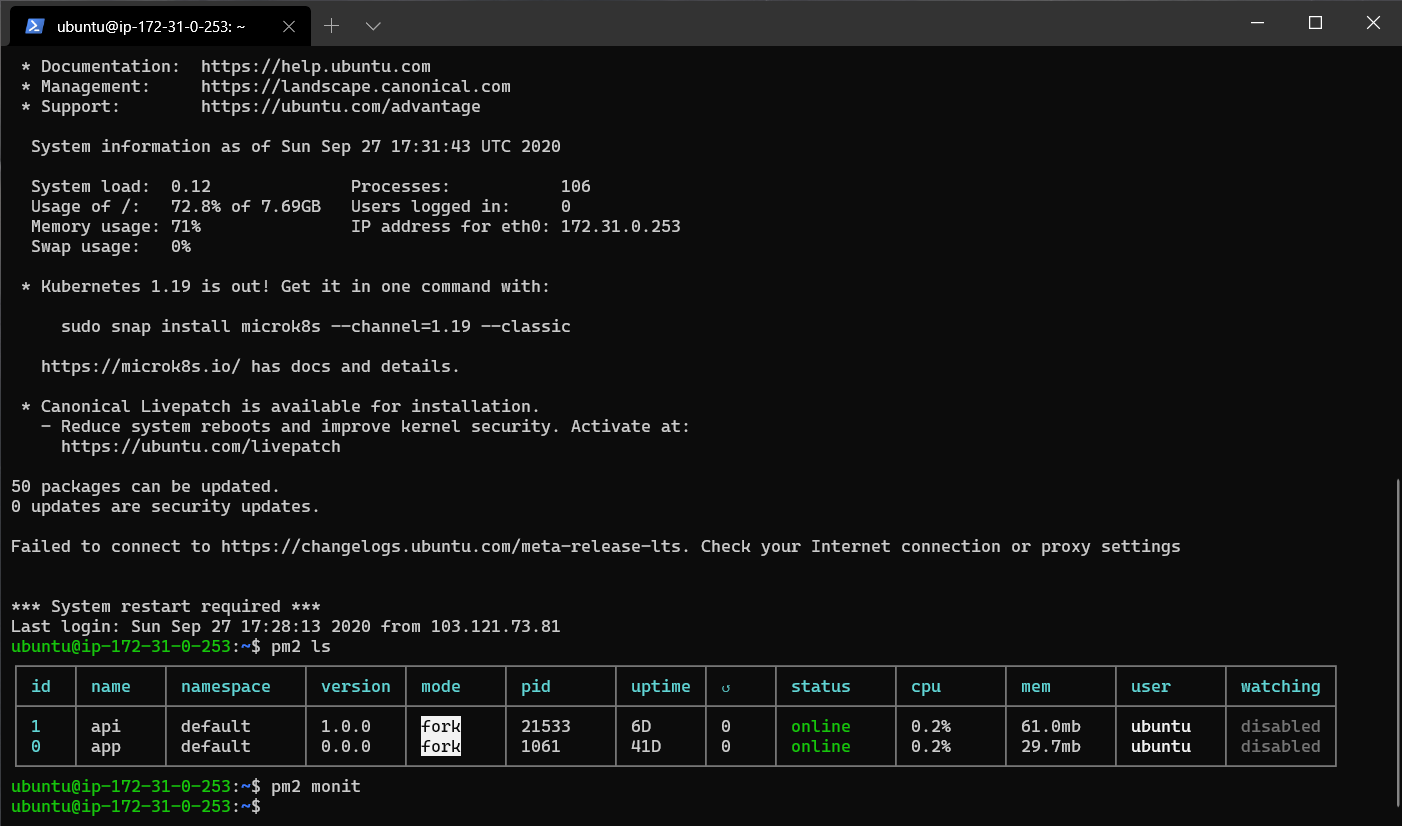
Task: Open a new tab with plus button
Action: [x=331, y=26]
